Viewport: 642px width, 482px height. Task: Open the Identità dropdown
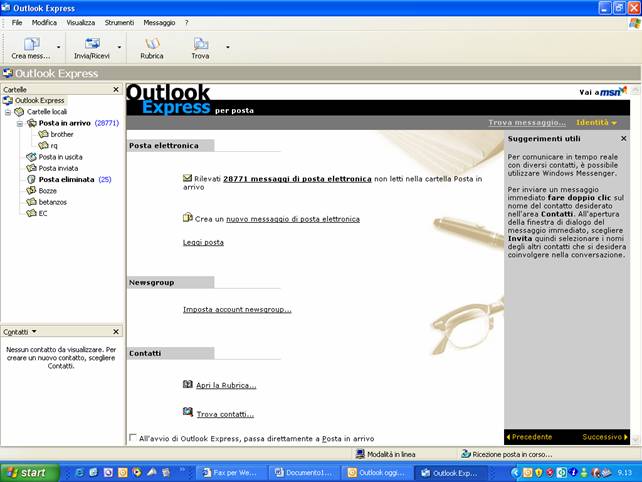(x=596, y=122)
